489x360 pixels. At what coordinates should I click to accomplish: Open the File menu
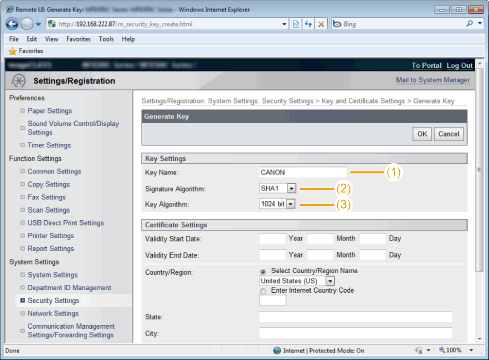[x=14, y=39]
